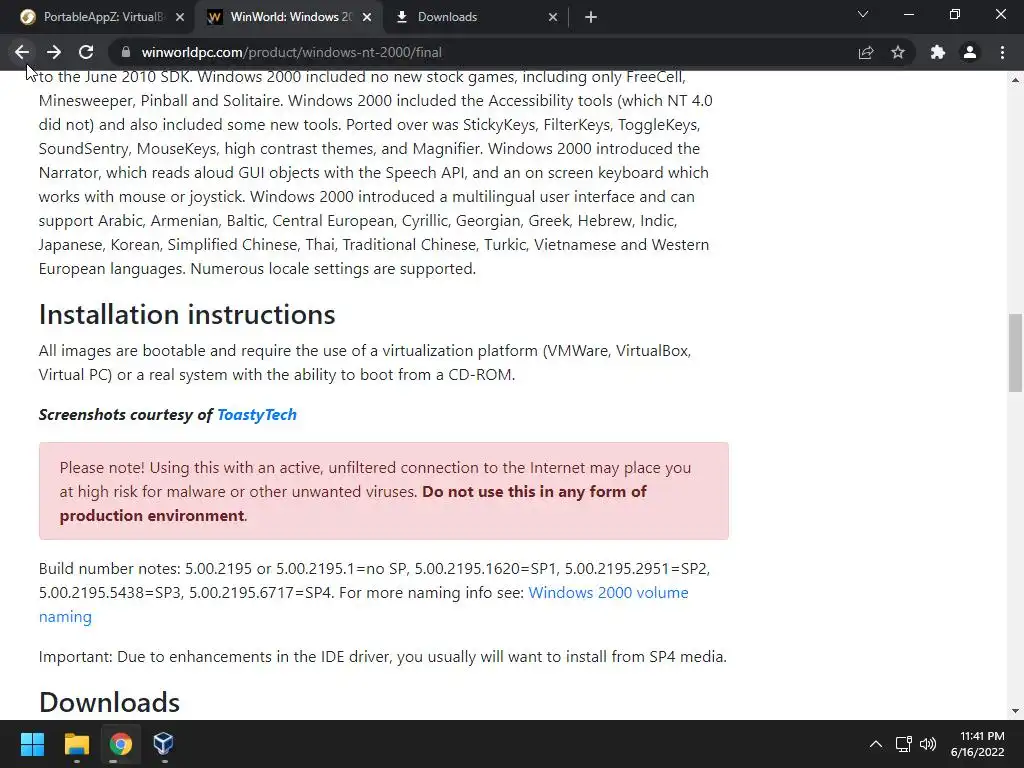1024x768 pixels.
Task: Open Windows Start menu
Action: [33, 744]
